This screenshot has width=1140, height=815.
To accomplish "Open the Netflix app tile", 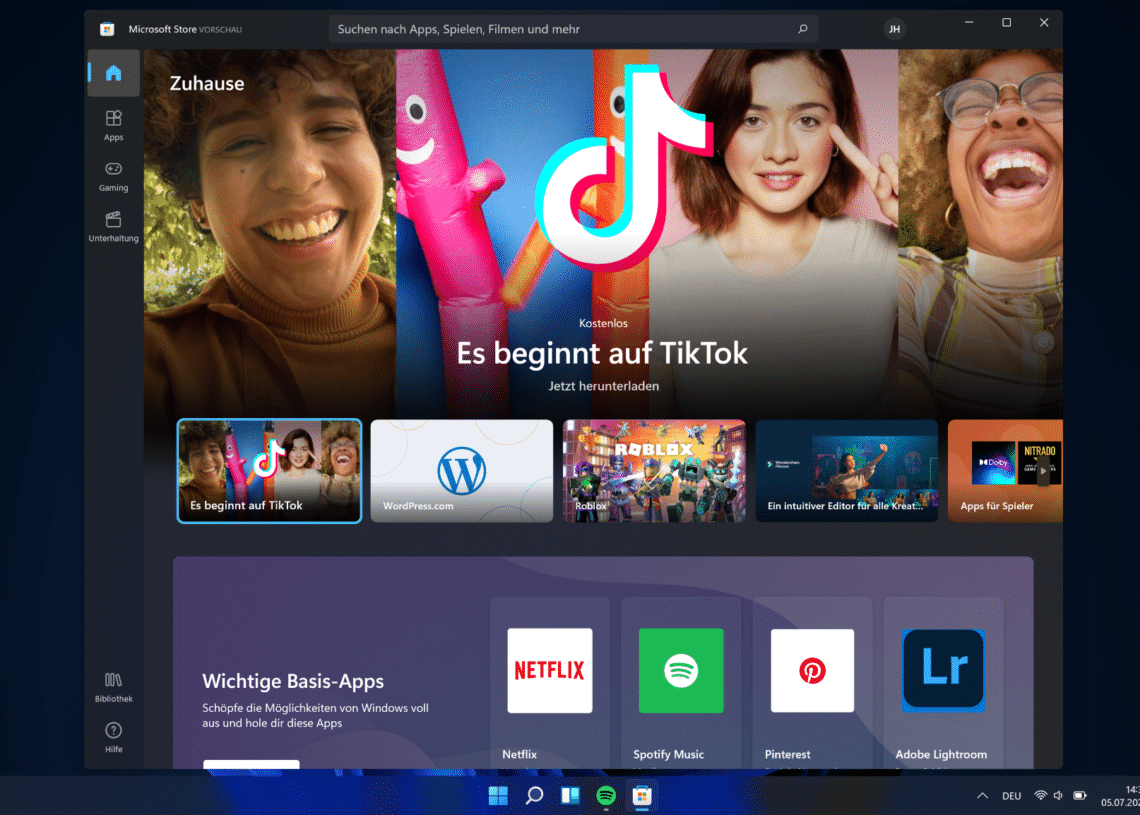I will (x=550, y=683).
